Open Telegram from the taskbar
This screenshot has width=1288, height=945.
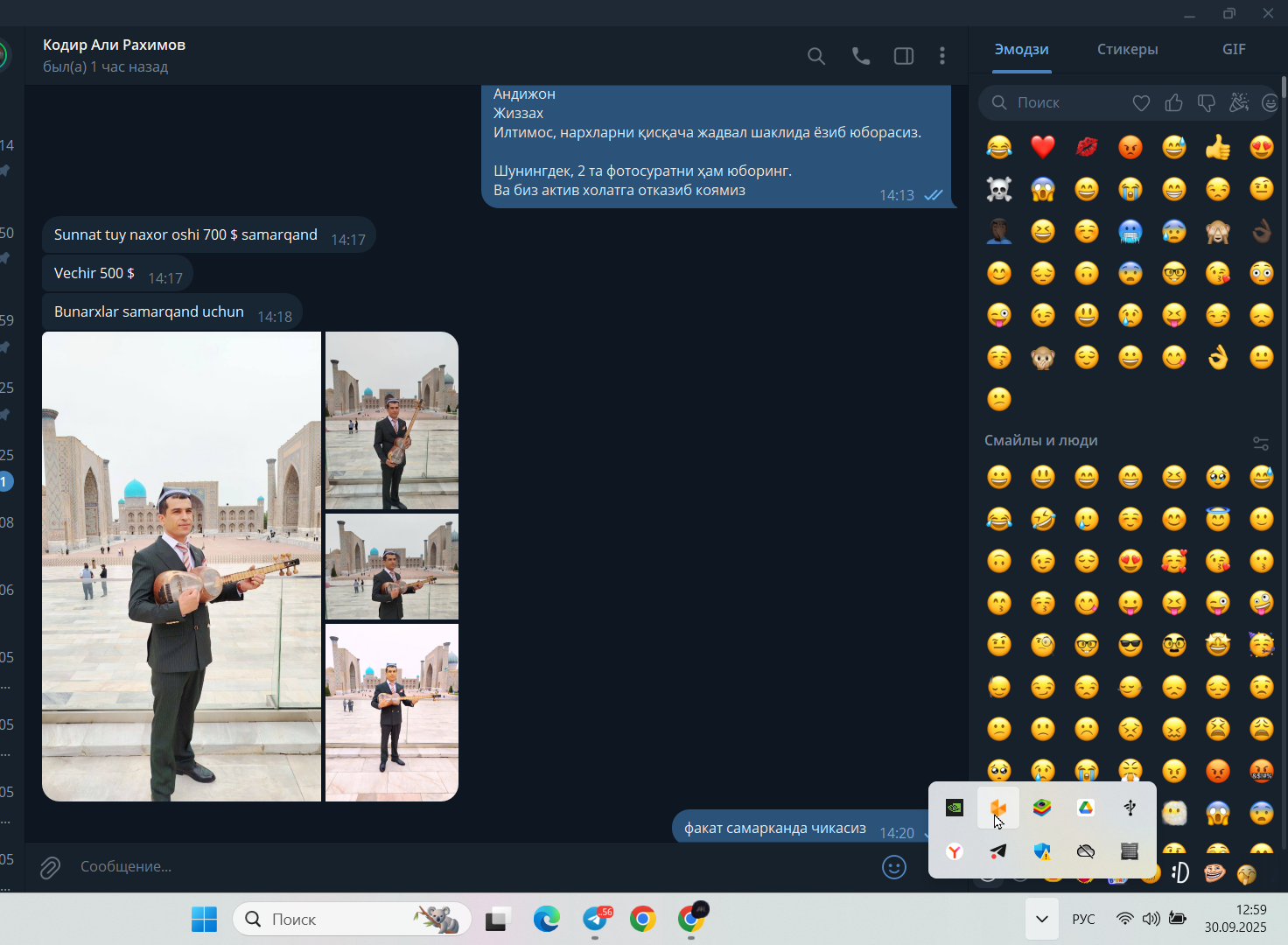597,918
